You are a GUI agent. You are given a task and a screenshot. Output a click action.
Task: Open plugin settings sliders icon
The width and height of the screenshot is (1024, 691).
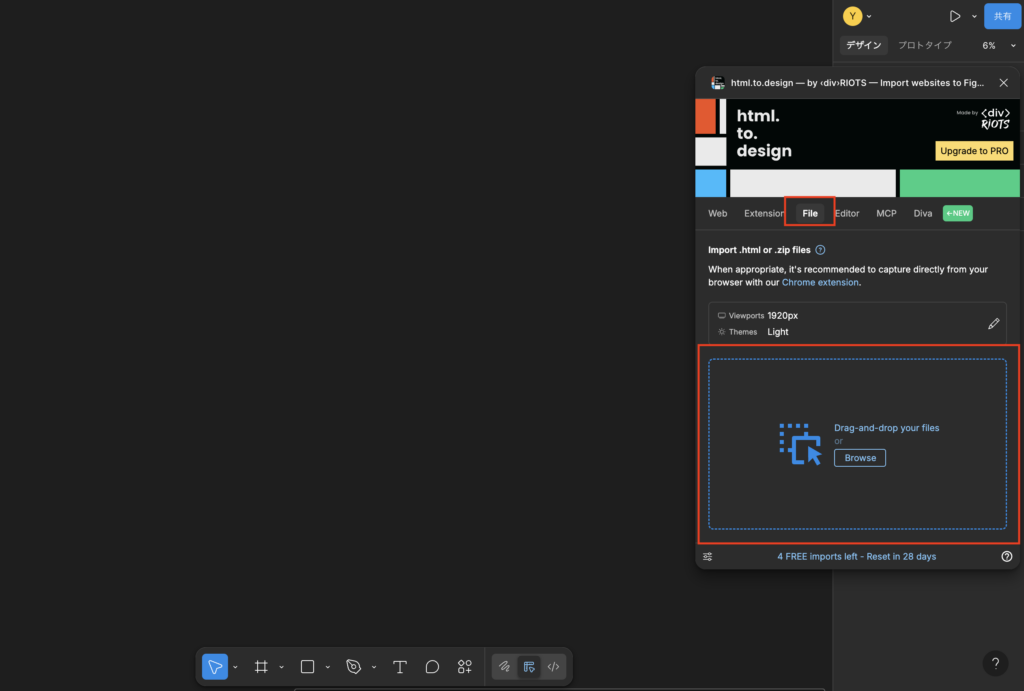707,556
